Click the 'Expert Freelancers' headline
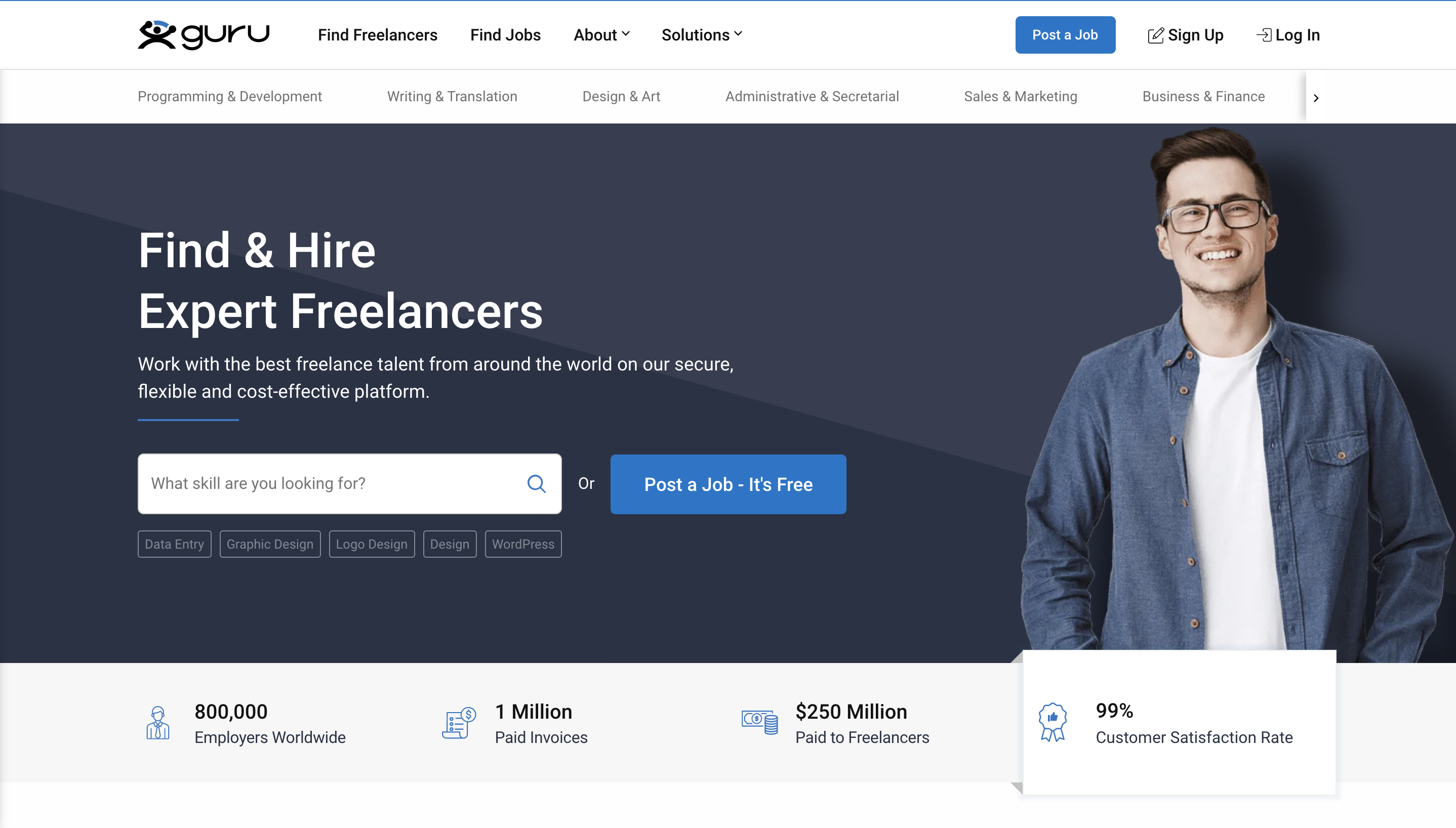Viewport: 1456px width, 828px height. pos(341,311)
